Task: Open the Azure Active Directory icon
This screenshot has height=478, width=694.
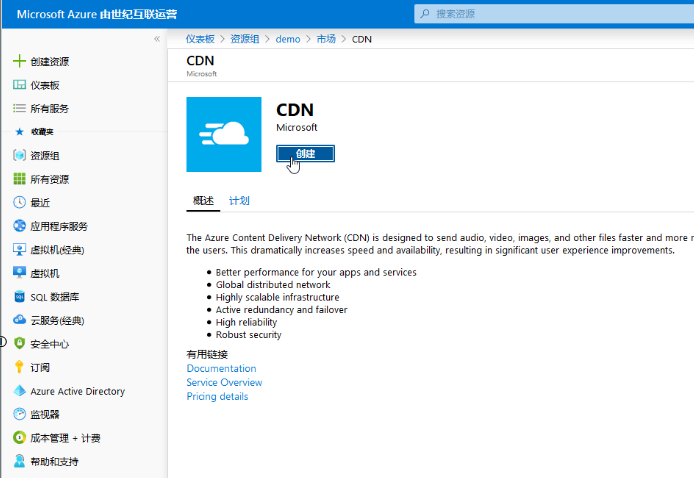Action: click(19, 391)
